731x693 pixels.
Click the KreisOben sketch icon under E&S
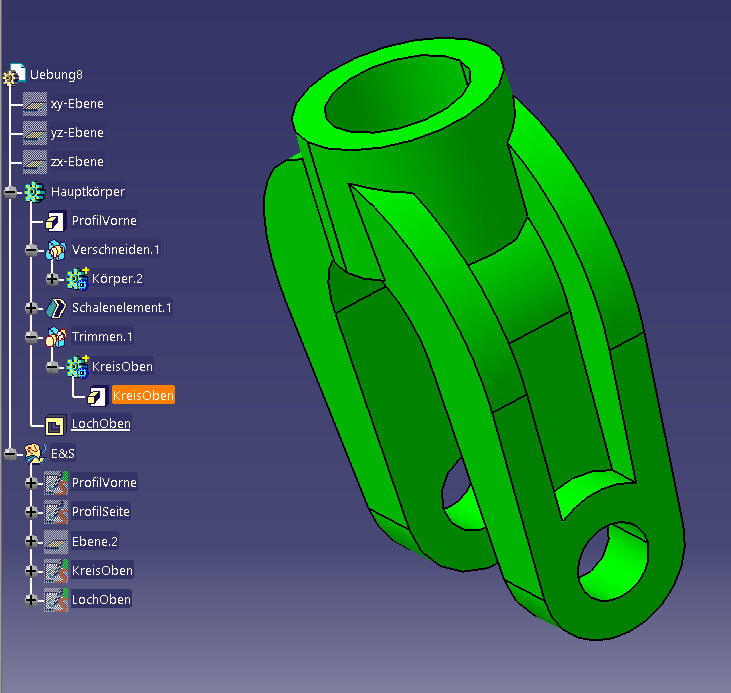click(x=56, y=571)
